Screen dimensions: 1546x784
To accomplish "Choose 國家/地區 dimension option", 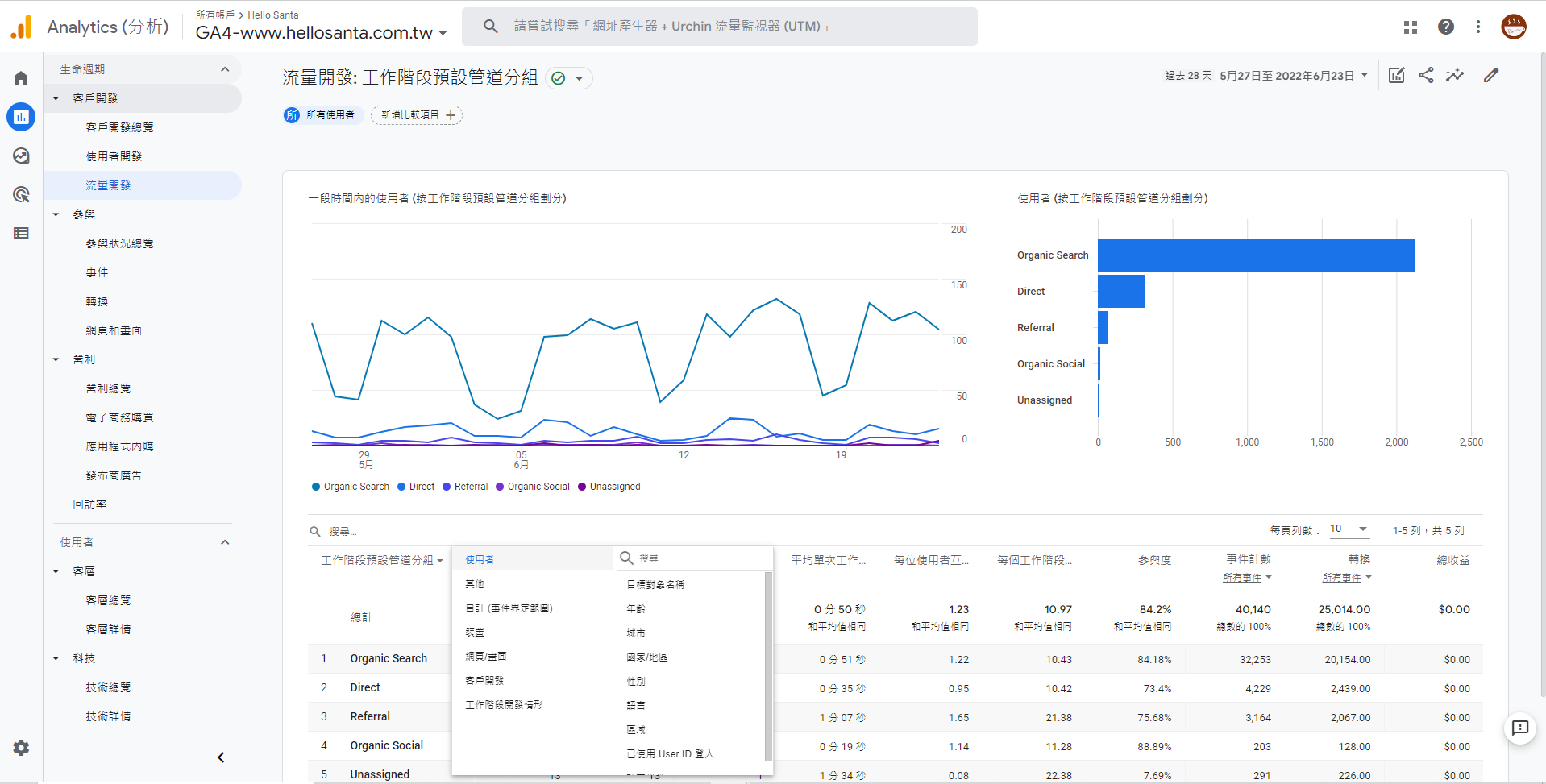I will [x=689, y=657].
